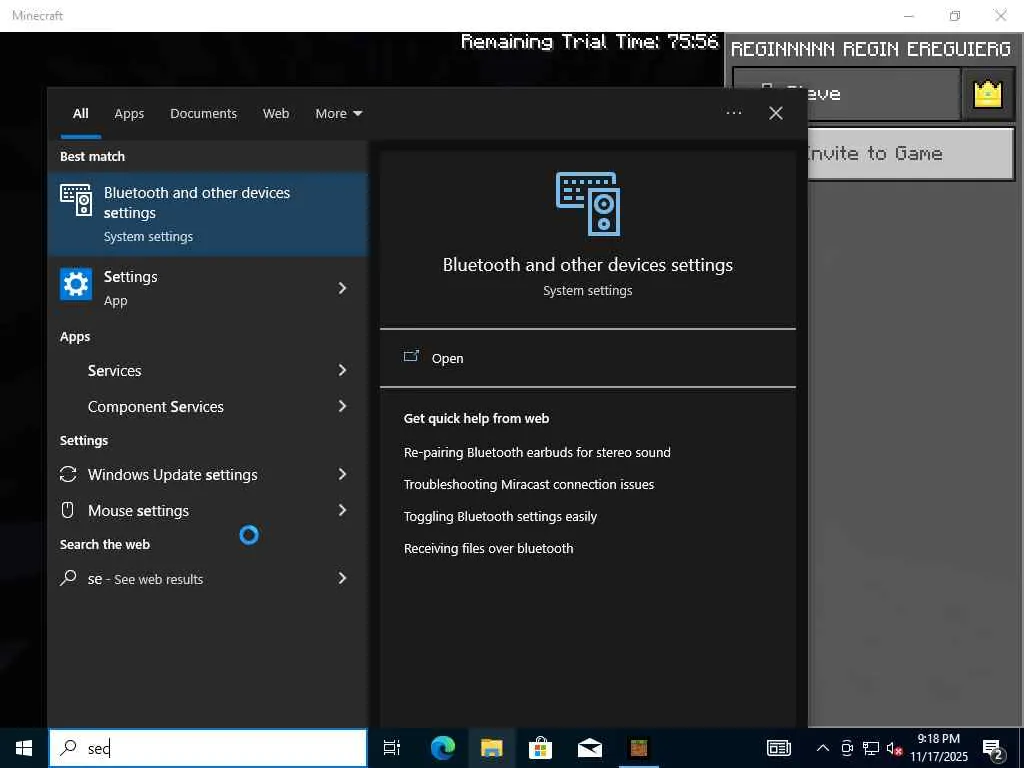Open the search panel options ellipsis
This screenshot has height=768, width=1024.
[733, 113]
